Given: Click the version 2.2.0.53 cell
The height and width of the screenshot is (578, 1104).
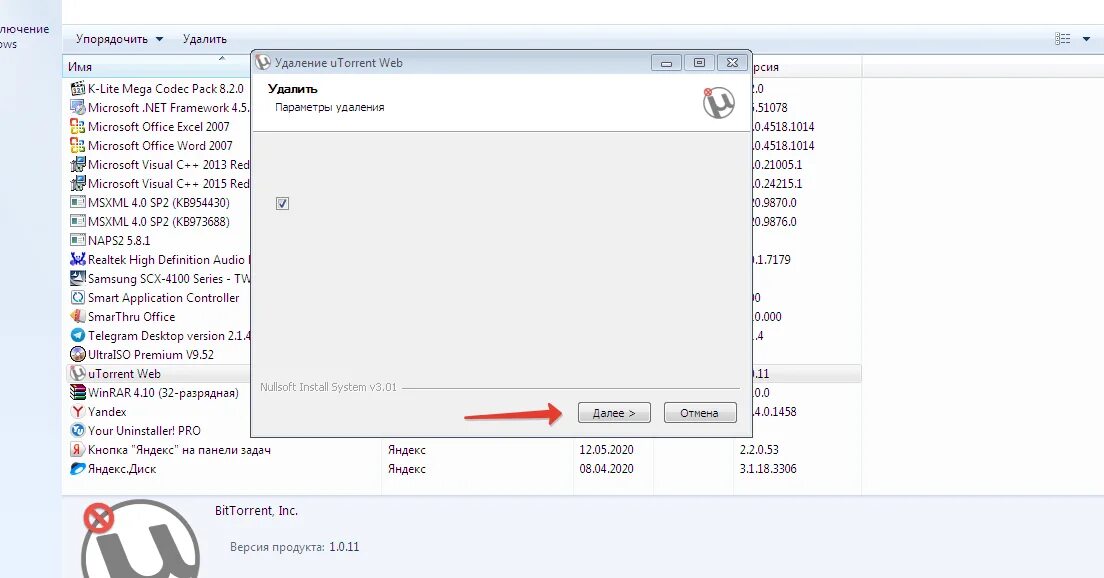Looking at the screenshot, I should pyautogui.click(x=759, y=450).
